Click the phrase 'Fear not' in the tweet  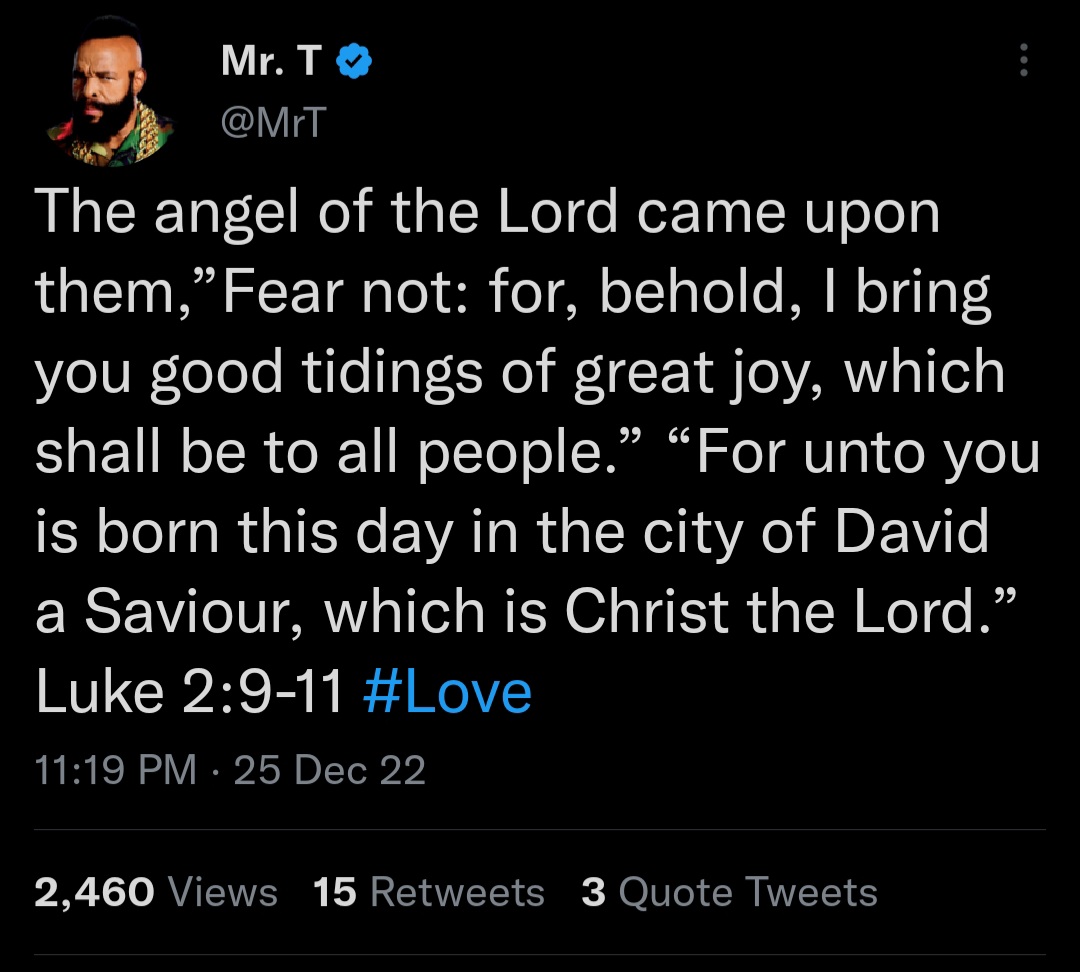pos(336,292)
